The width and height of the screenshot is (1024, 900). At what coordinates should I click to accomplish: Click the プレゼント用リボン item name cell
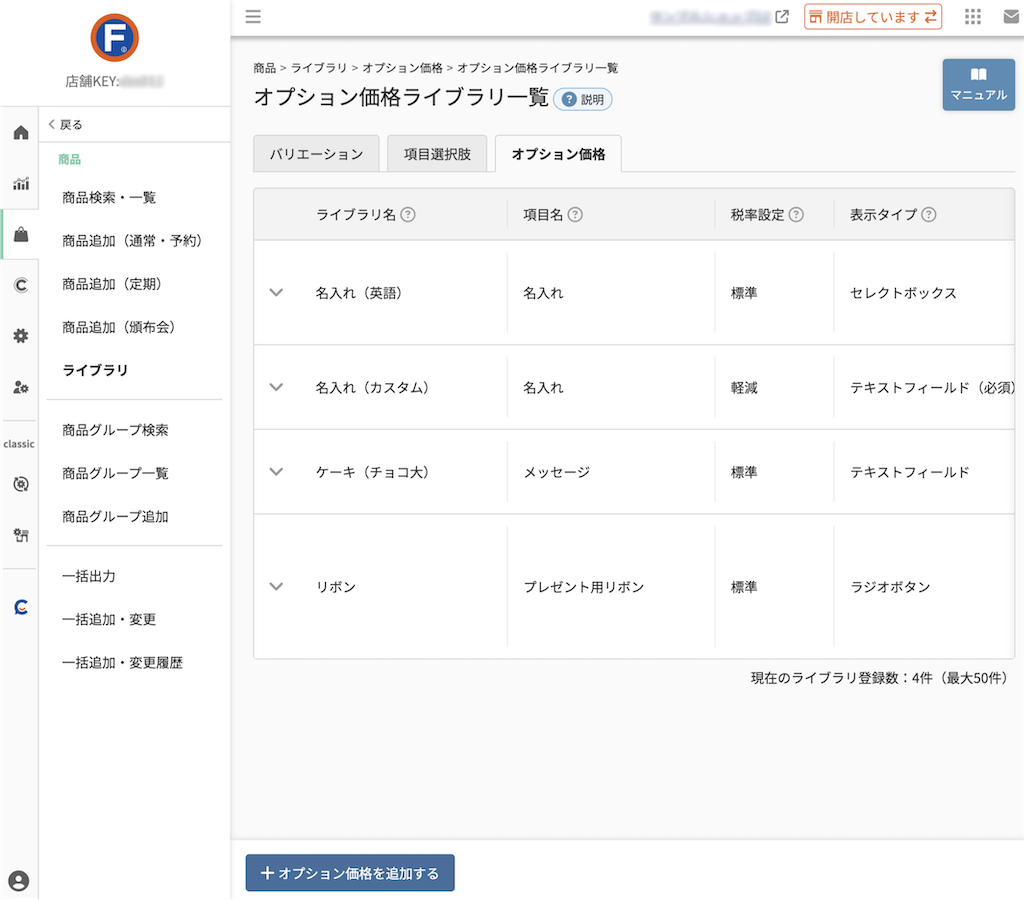coord(584,587)
